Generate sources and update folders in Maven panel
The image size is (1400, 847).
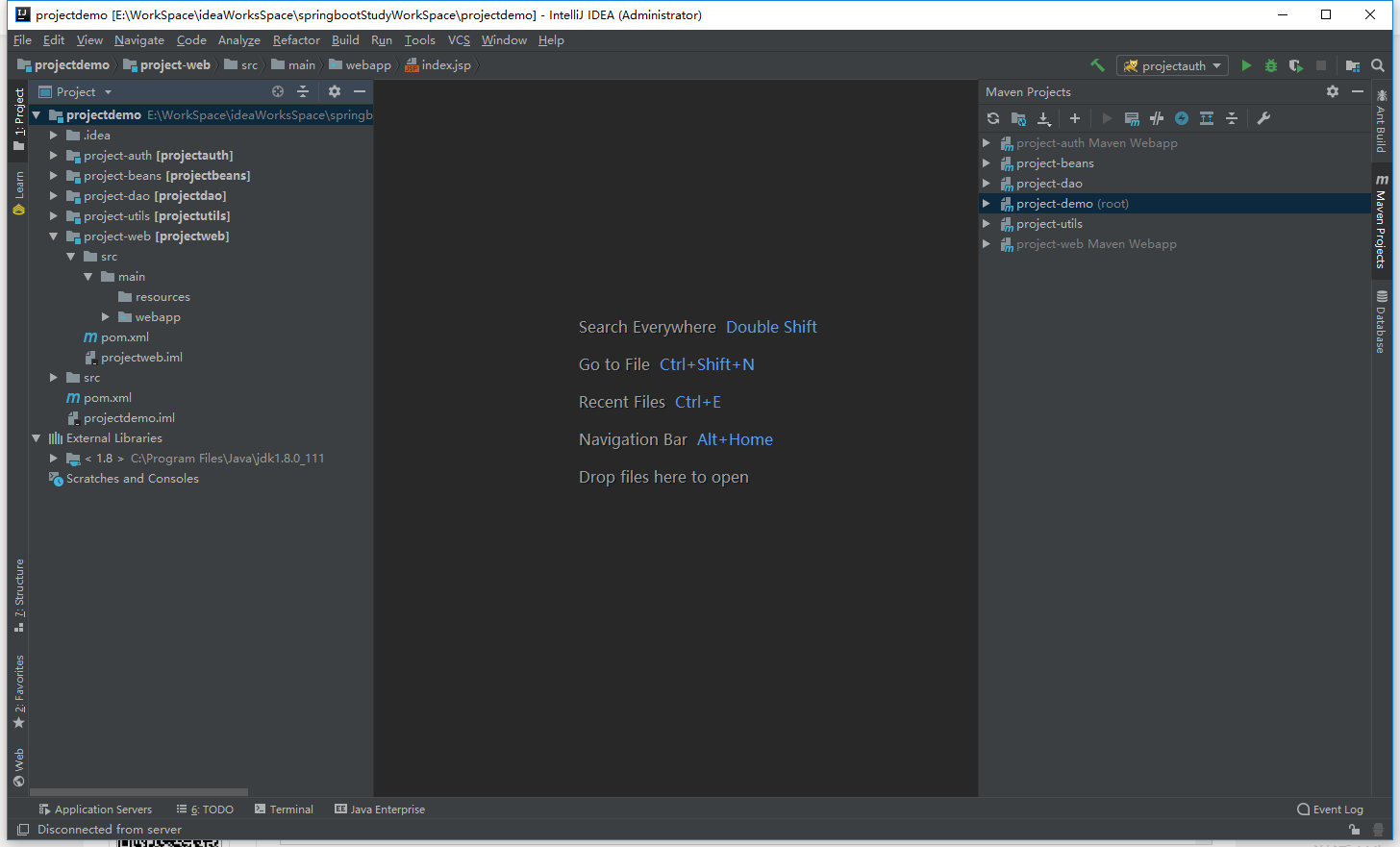1018,118
